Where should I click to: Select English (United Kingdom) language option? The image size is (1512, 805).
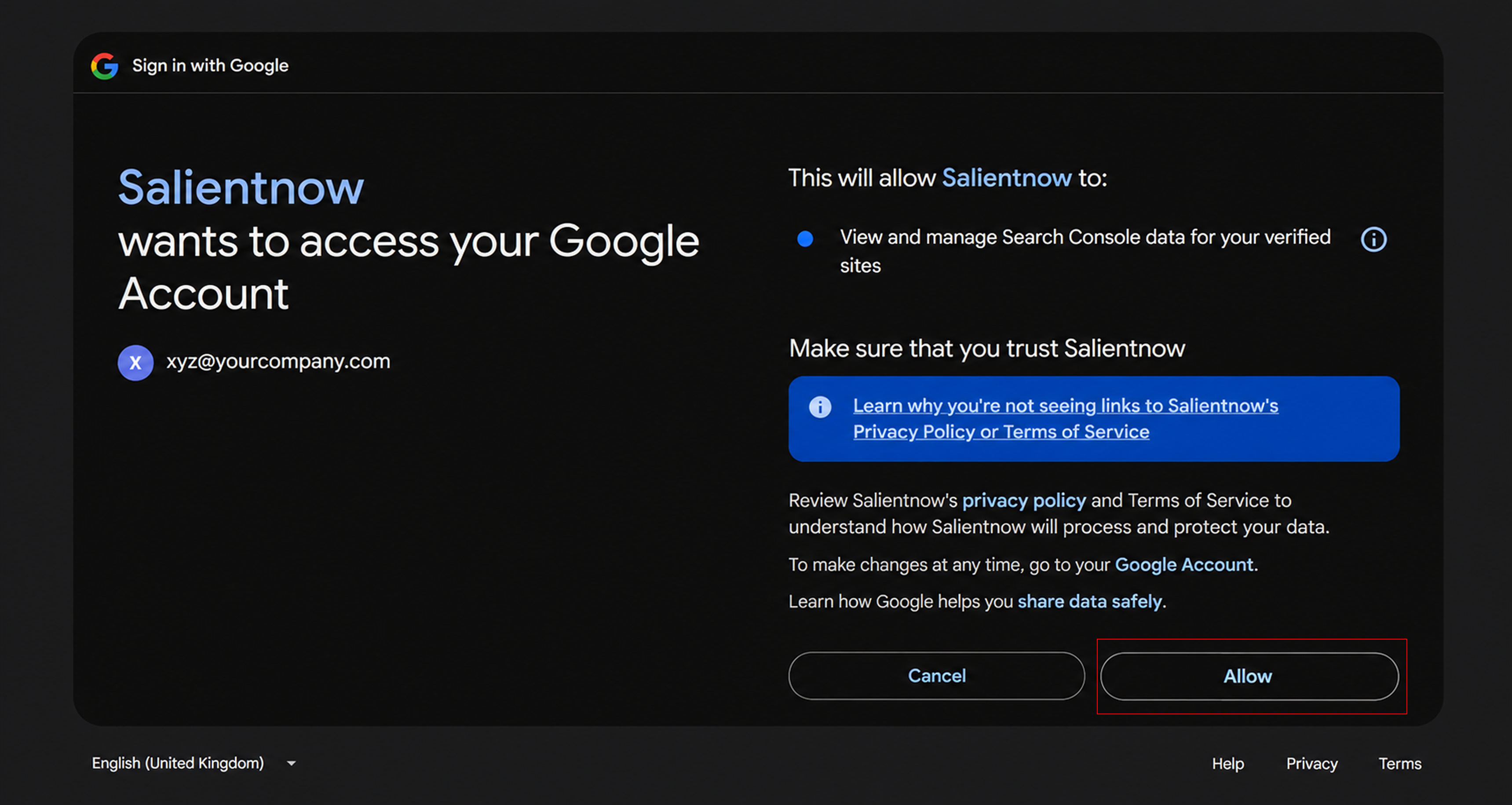tap(178, 763)
